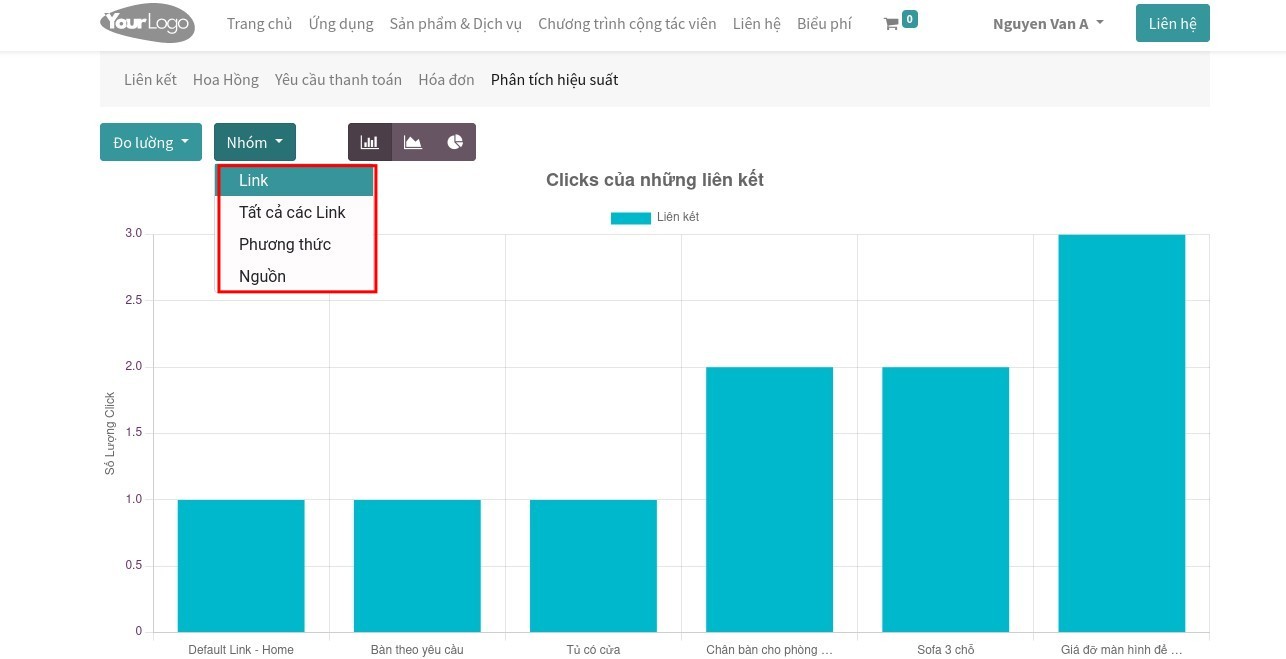
Task: Open Phân tích hiệu suất sub-tab
Action: click(x=554, y=80)
